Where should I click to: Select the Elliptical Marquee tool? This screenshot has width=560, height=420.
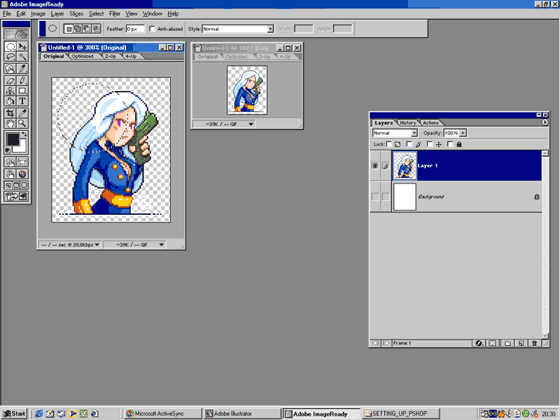pos(10,46)
